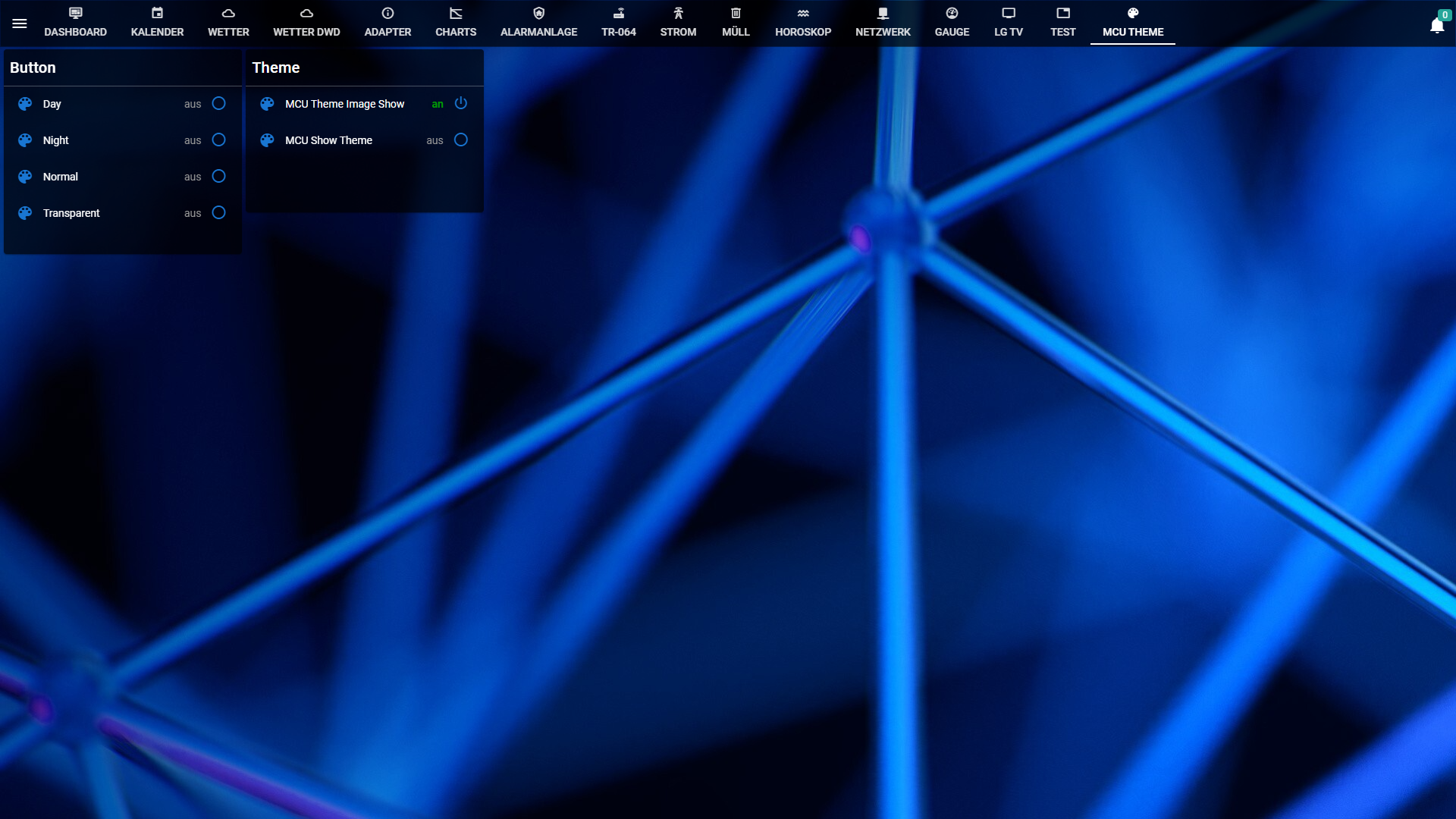Go to the NETZWERK tab
1456x819 pixels.
point(883,24)
